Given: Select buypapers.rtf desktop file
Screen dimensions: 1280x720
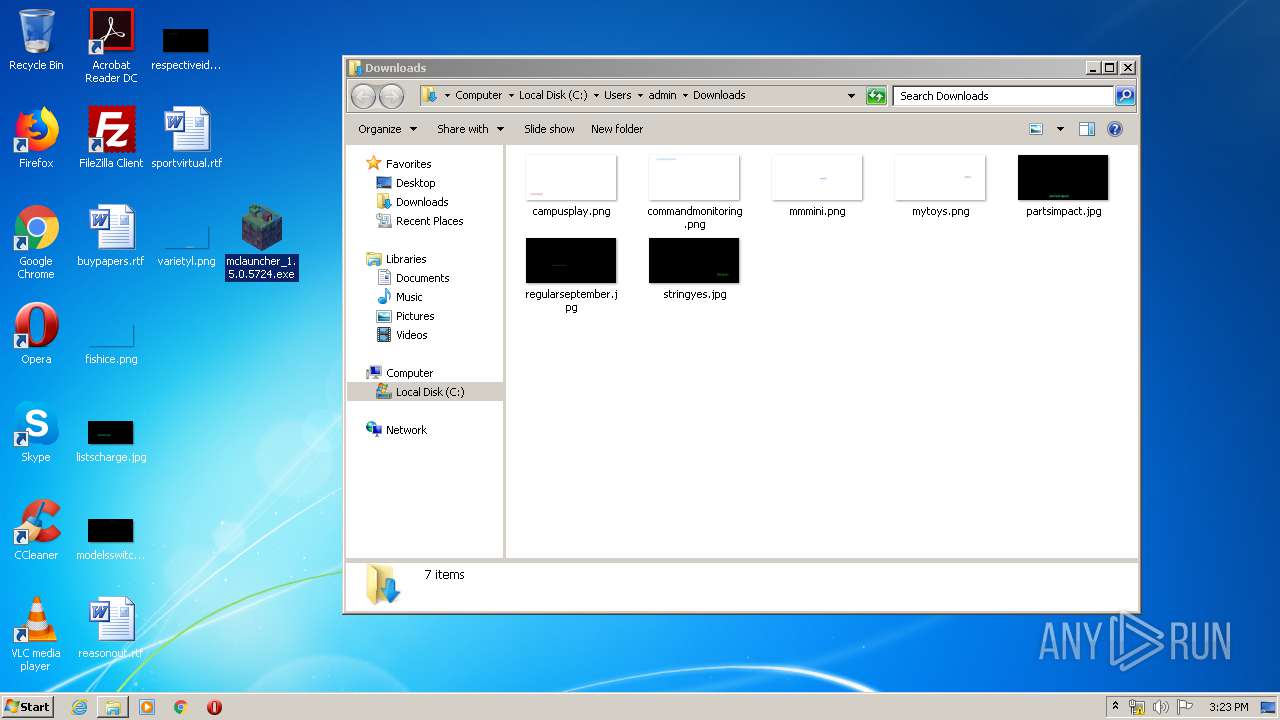Looking at the screenshot, I should click(x=111, y=236).
